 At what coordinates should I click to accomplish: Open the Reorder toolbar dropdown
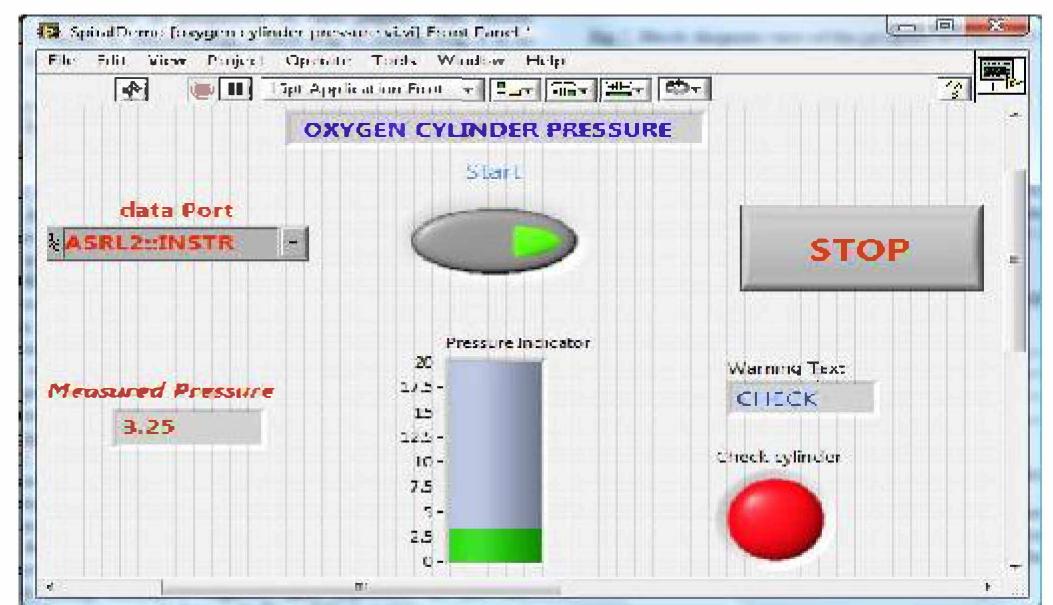tap(684, 89)
